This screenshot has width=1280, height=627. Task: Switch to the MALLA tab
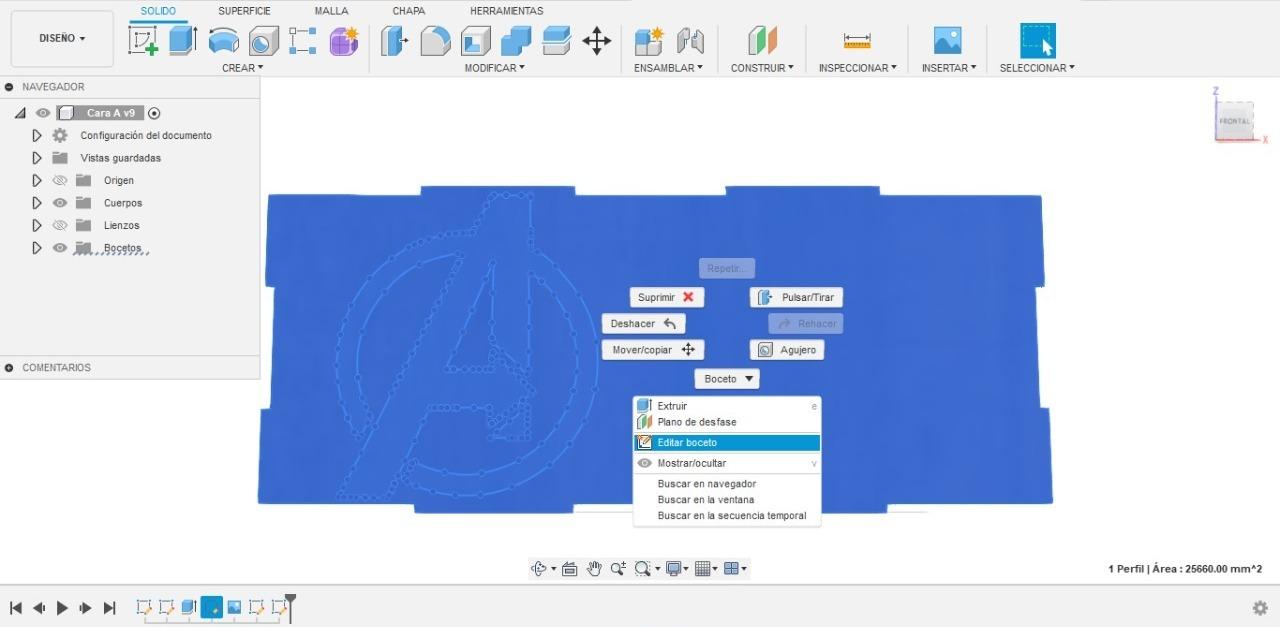(x=331, y=11)
